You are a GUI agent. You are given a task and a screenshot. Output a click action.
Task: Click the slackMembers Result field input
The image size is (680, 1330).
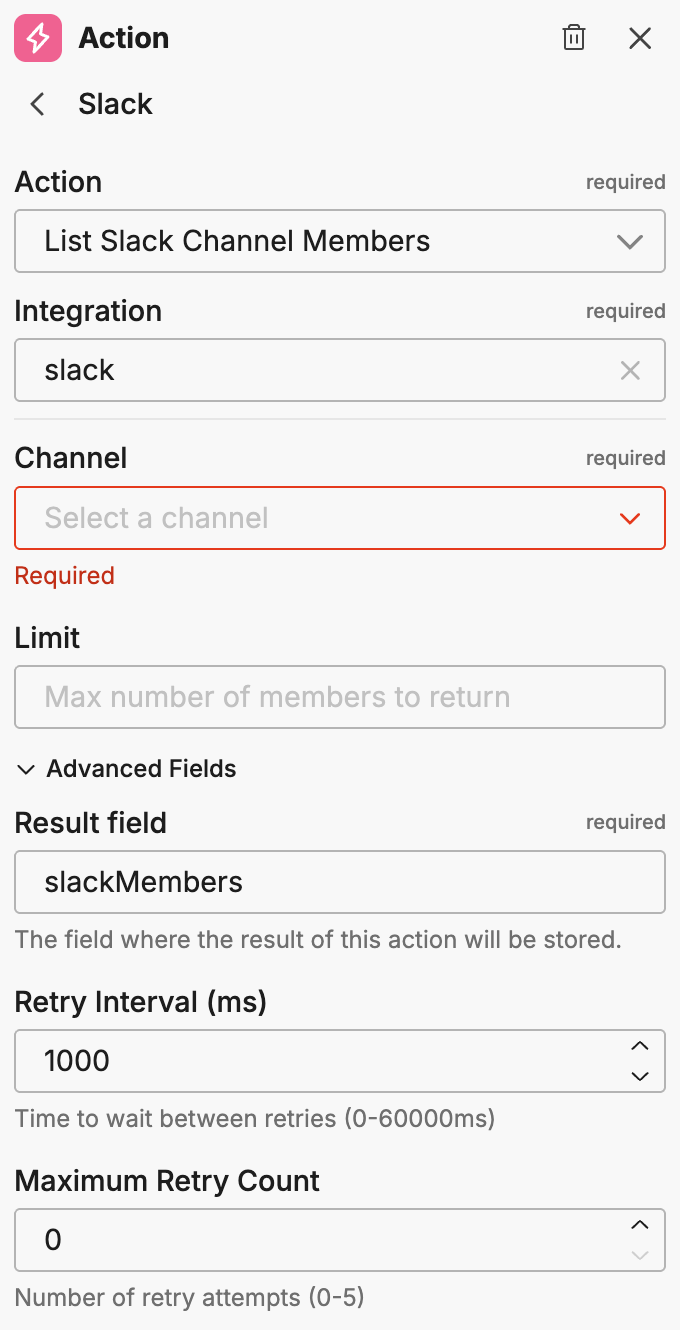tap(339, 882)
